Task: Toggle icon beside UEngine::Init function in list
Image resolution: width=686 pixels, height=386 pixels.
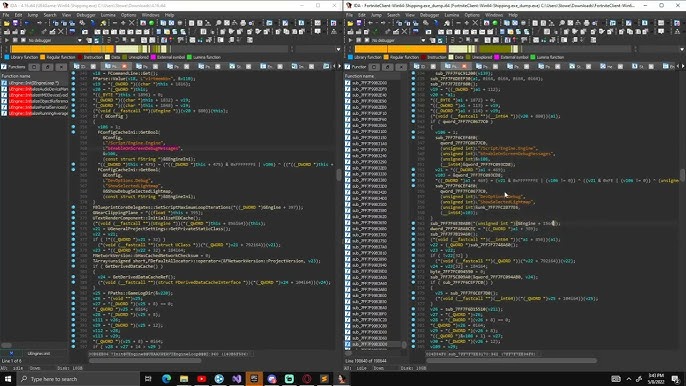Action: coord(4,83)
